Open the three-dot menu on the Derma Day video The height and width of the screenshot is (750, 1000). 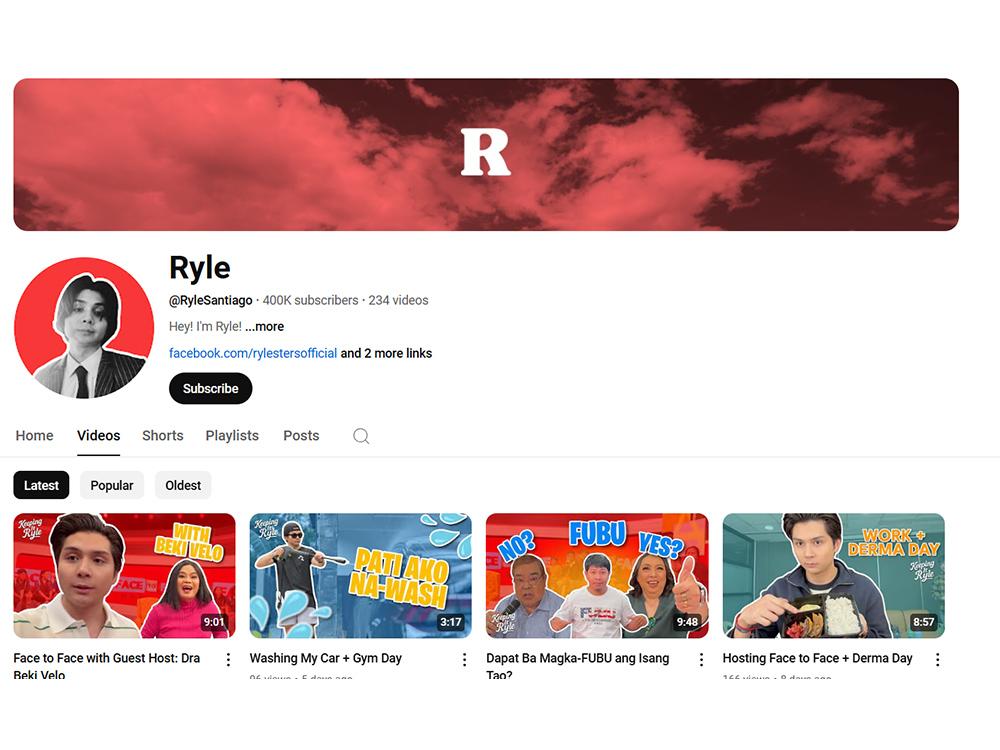point(937,659)
